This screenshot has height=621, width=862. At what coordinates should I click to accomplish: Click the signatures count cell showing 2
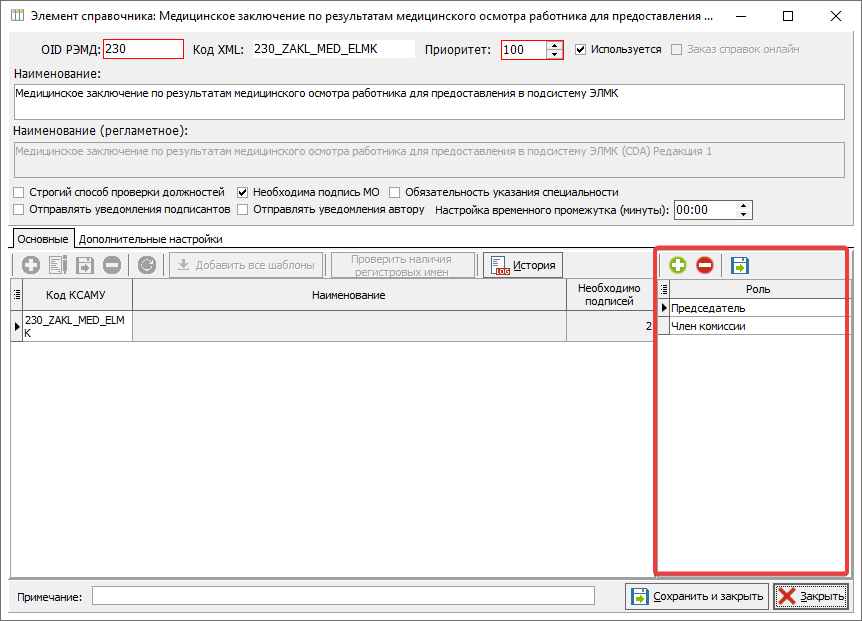(x=609, y=326)
